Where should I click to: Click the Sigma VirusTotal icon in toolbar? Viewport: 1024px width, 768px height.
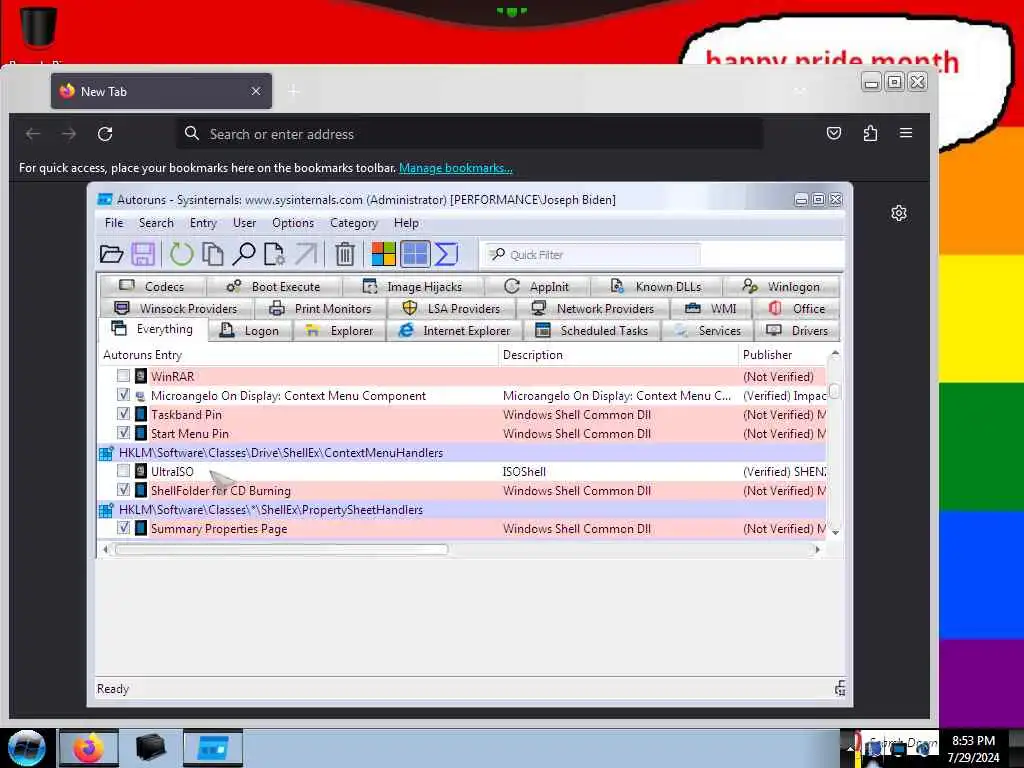[446, 254]
